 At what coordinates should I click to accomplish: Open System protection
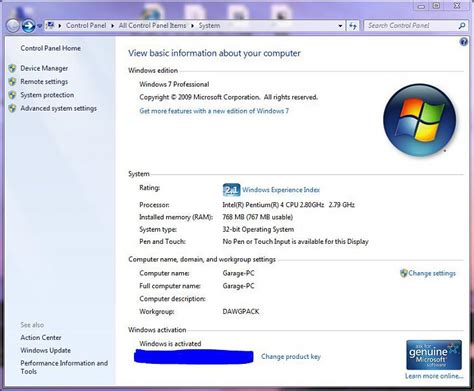(x=47, y=95)
